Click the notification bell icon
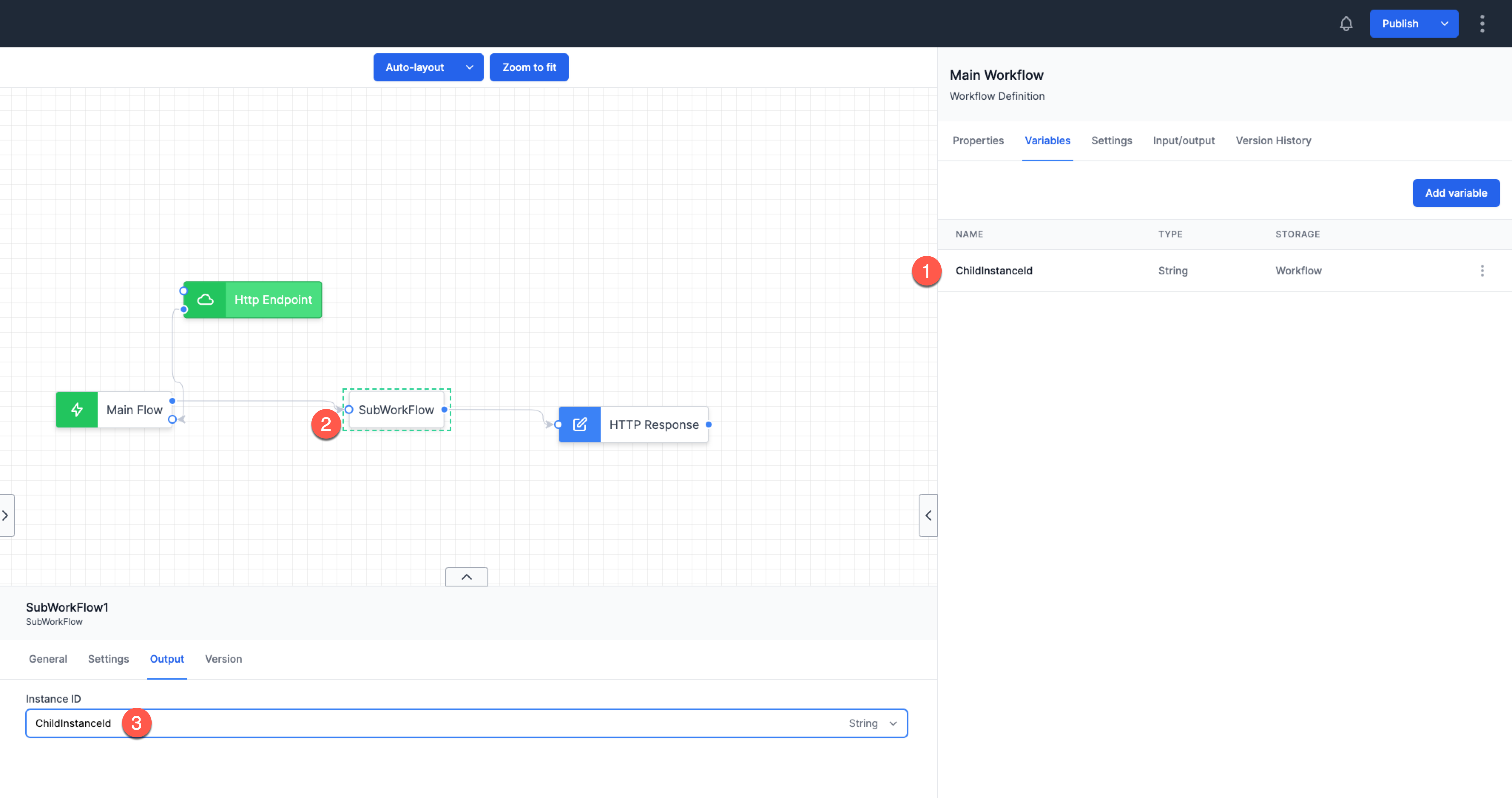This screenshot has height=798, width=1512. coord(1346,23)
